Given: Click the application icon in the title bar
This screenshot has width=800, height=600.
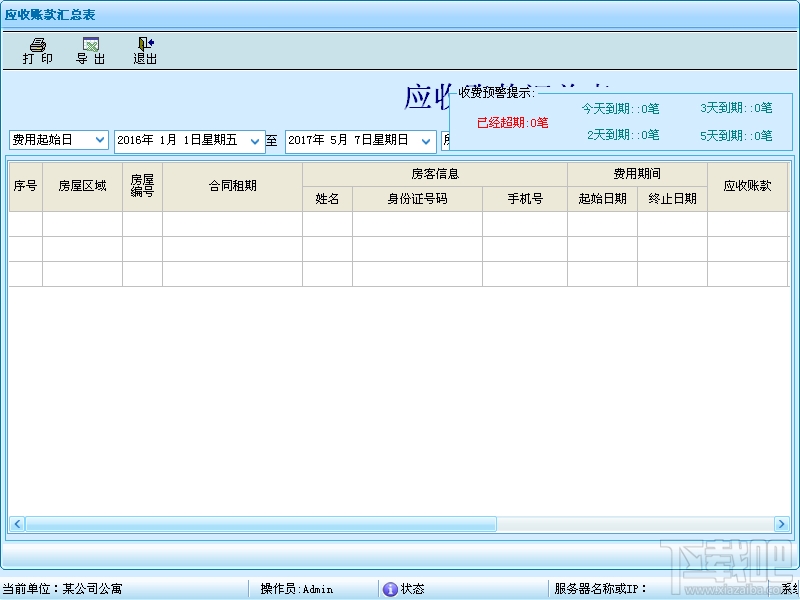Looking at the screenshot, I should coord(10,11).
